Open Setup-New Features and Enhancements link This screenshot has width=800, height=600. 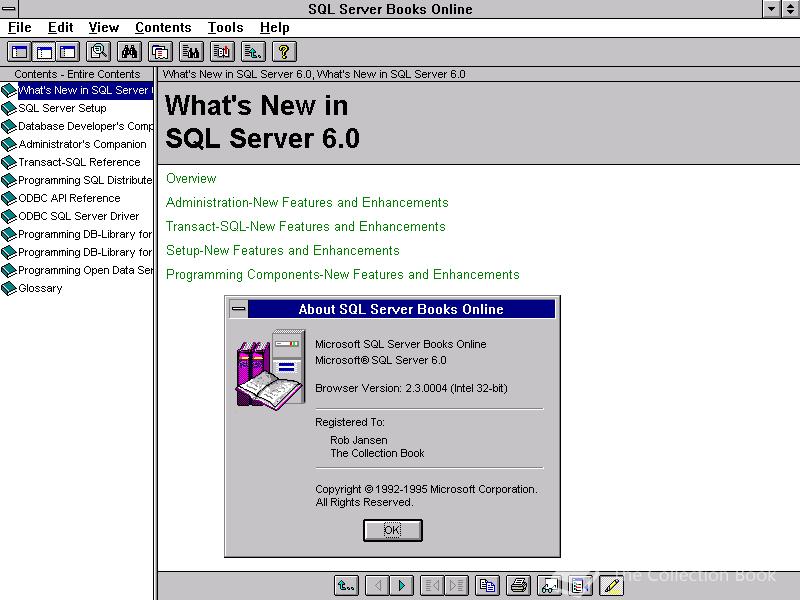pyautogui.click(x=283, y=251)
